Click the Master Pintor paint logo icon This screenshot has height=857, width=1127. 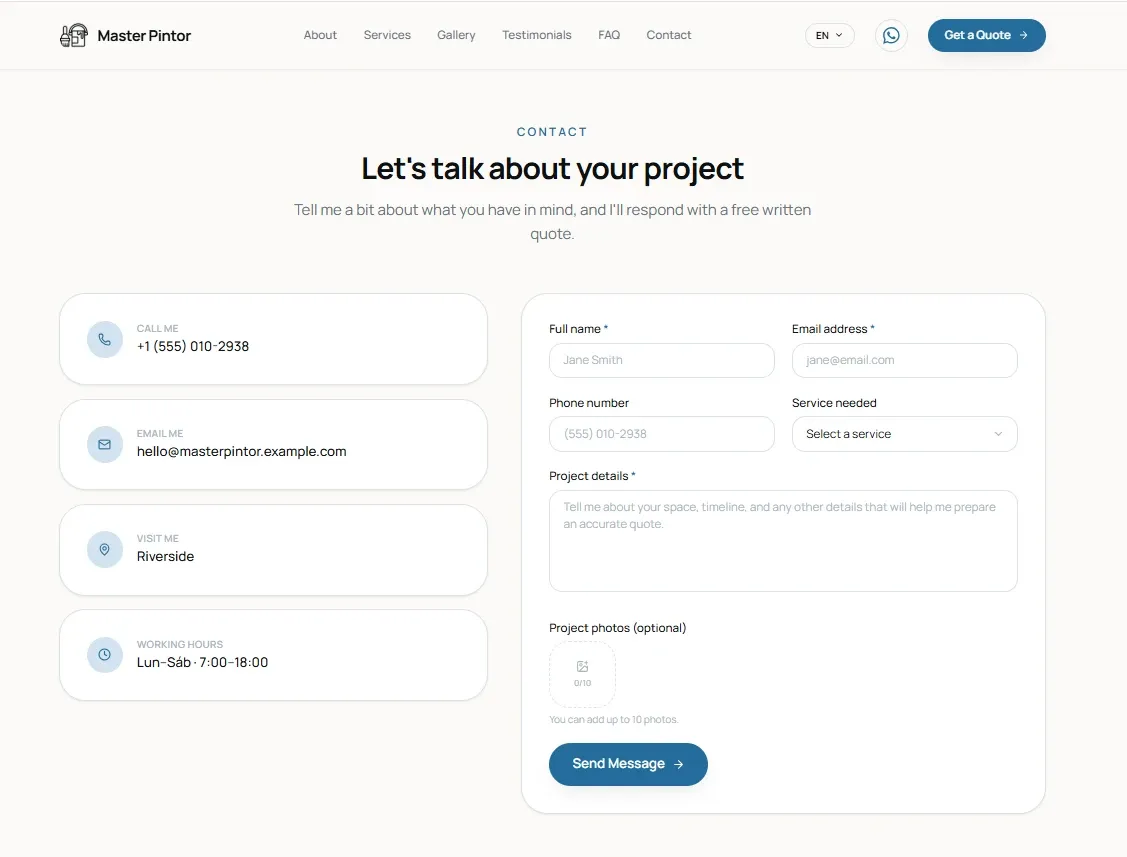[73, 35]
